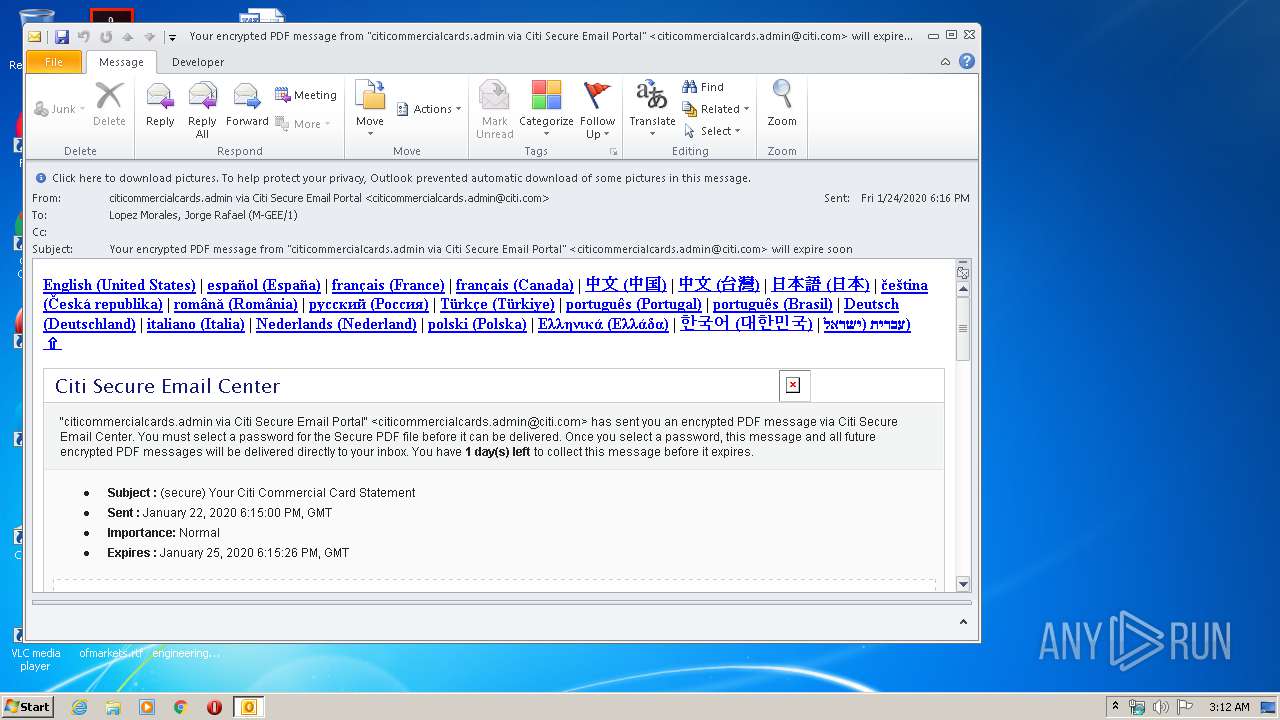The height and width of the screenshot is (720, 1280).
Task: Click the blocked picture placeholder icon
Action: pyautogui.click(x=794, y=385)
